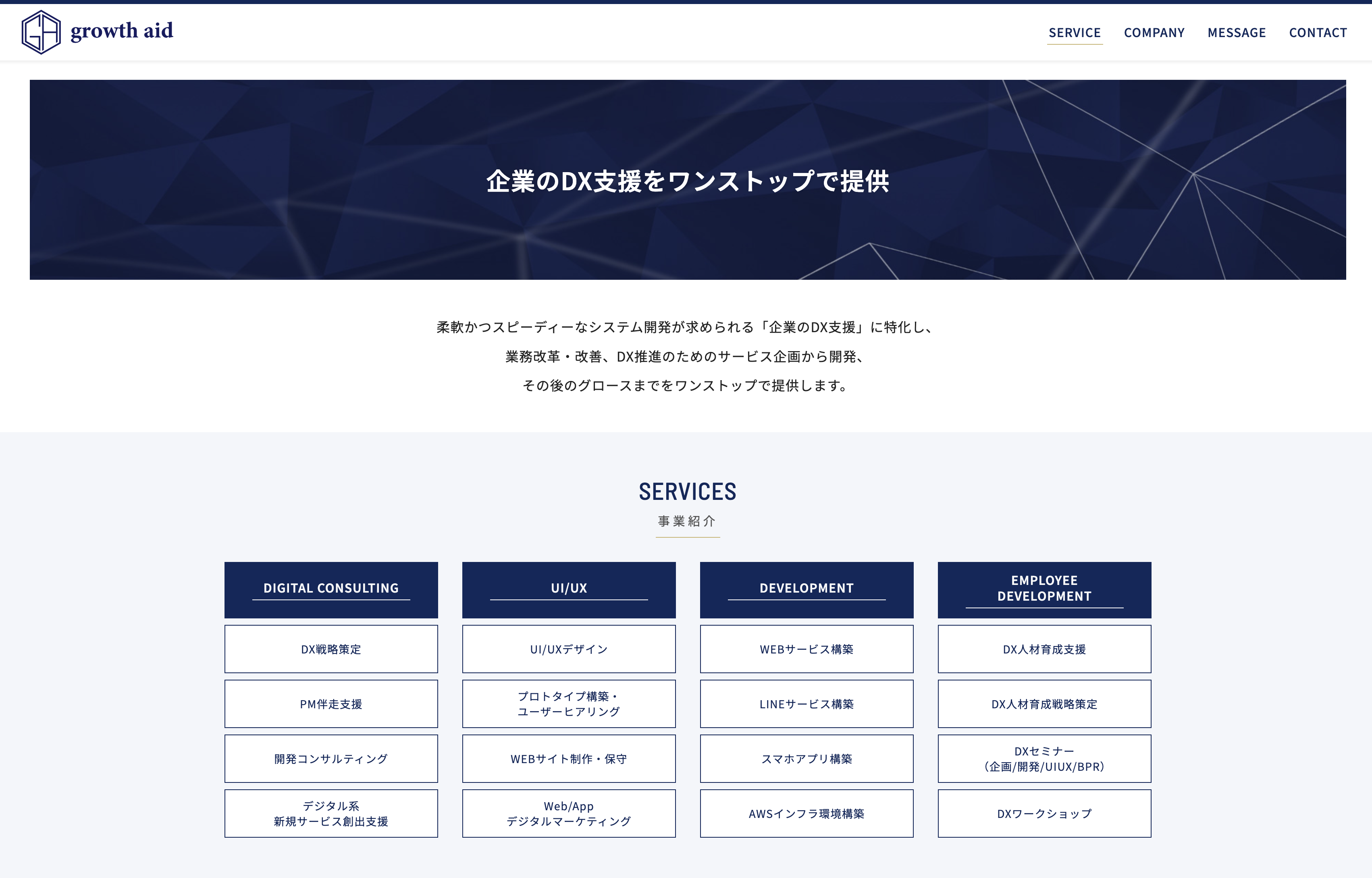Click the MESSAGE navigation link
Screen dimensions: 1372x878
click(1238, 32)
